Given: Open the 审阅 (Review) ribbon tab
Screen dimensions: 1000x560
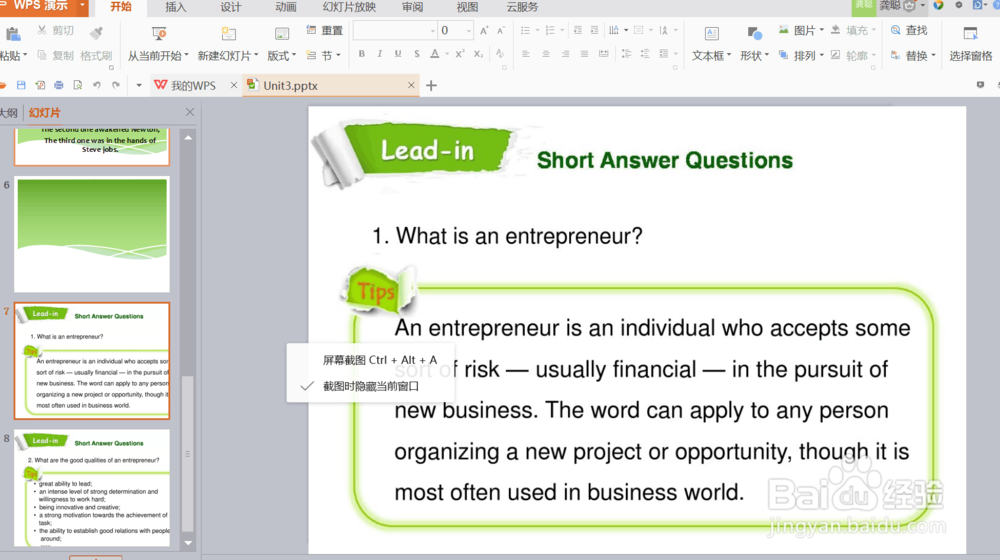Looking at the screenshot, I should [412, 7].
